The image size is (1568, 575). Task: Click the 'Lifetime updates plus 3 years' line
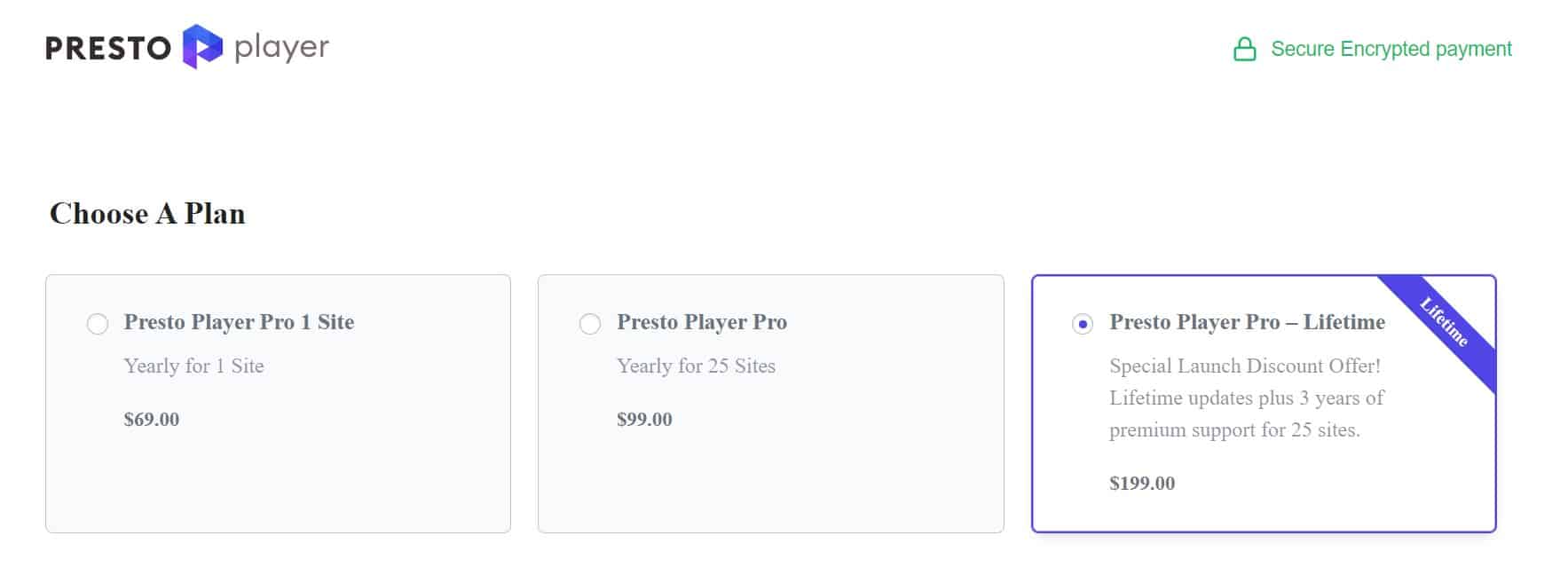pyautogui.click(x=1246, y=398)
